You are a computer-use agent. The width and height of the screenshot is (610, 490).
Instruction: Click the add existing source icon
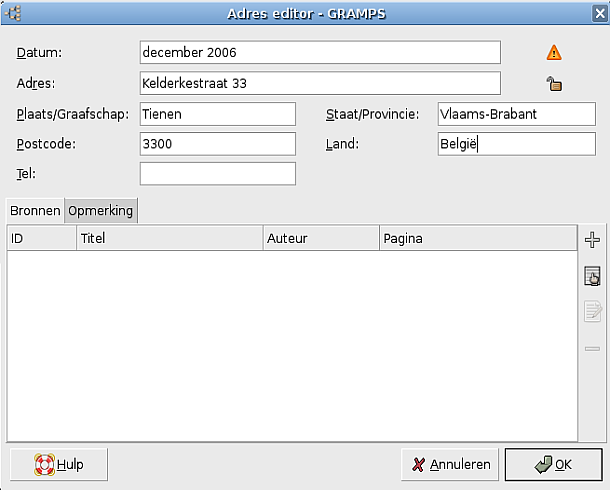(592, 277)
